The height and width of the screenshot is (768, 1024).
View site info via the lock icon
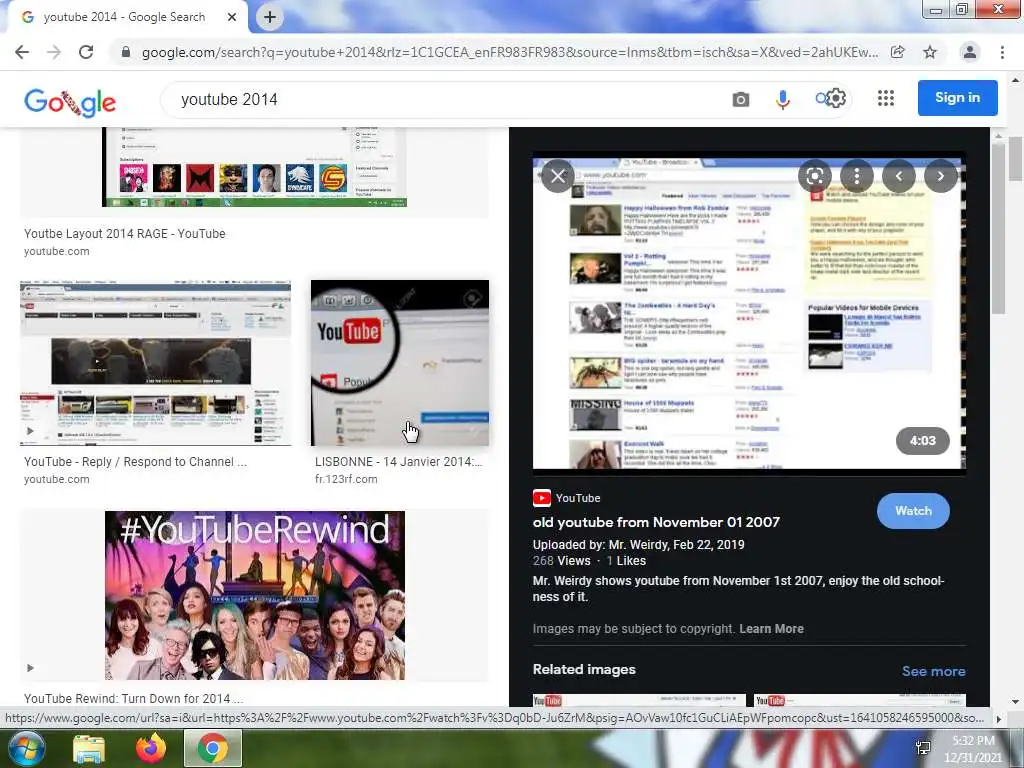pos(126,52)
